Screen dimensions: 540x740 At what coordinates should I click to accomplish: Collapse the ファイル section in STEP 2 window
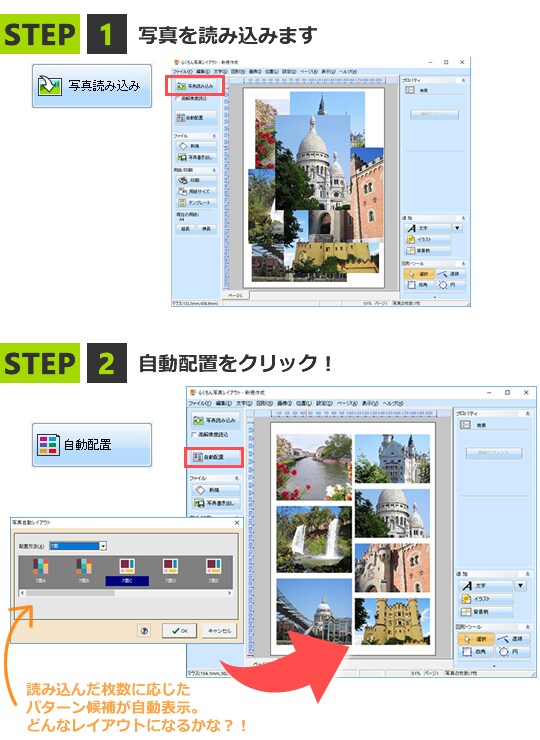(x=236, y=479)
